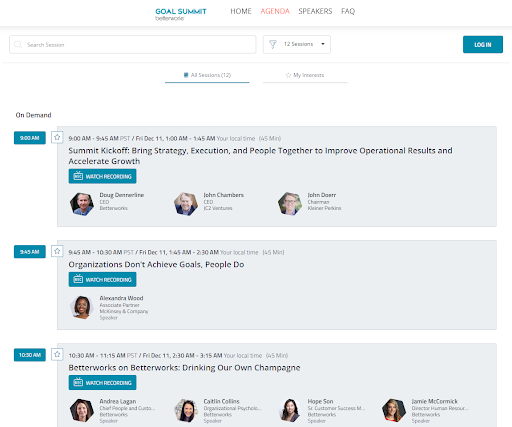Star the Summit Kickoff session
This screenshot has width=512, height=427.
57,137
